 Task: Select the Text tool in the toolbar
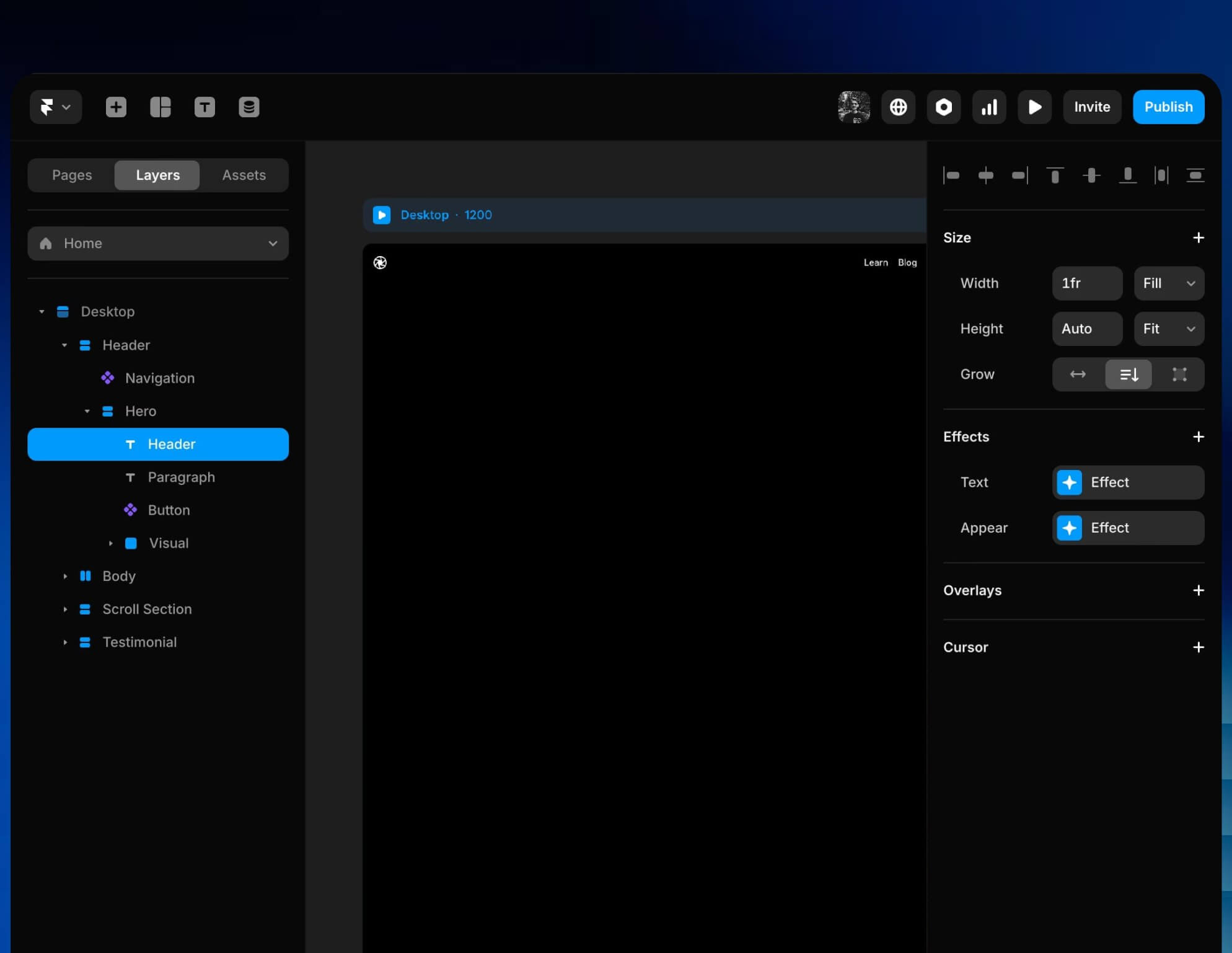pyautogui.click(x=205, y=107)
